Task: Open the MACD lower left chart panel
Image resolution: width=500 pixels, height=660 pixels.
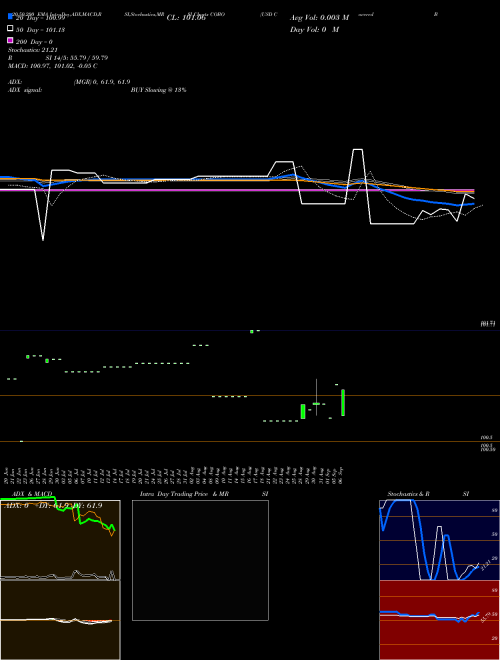Action: point(60,620)
